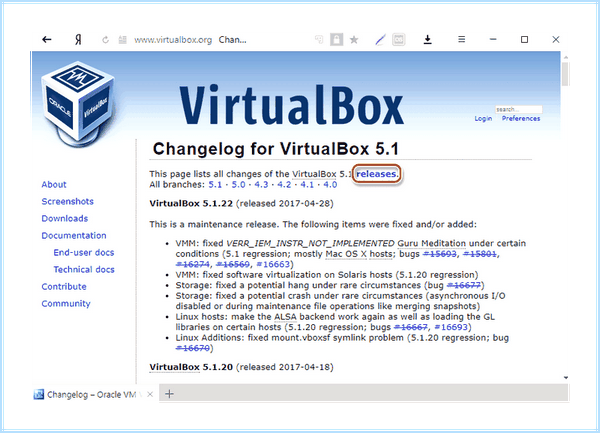Click the Mac OS X text

click(346, 254)
